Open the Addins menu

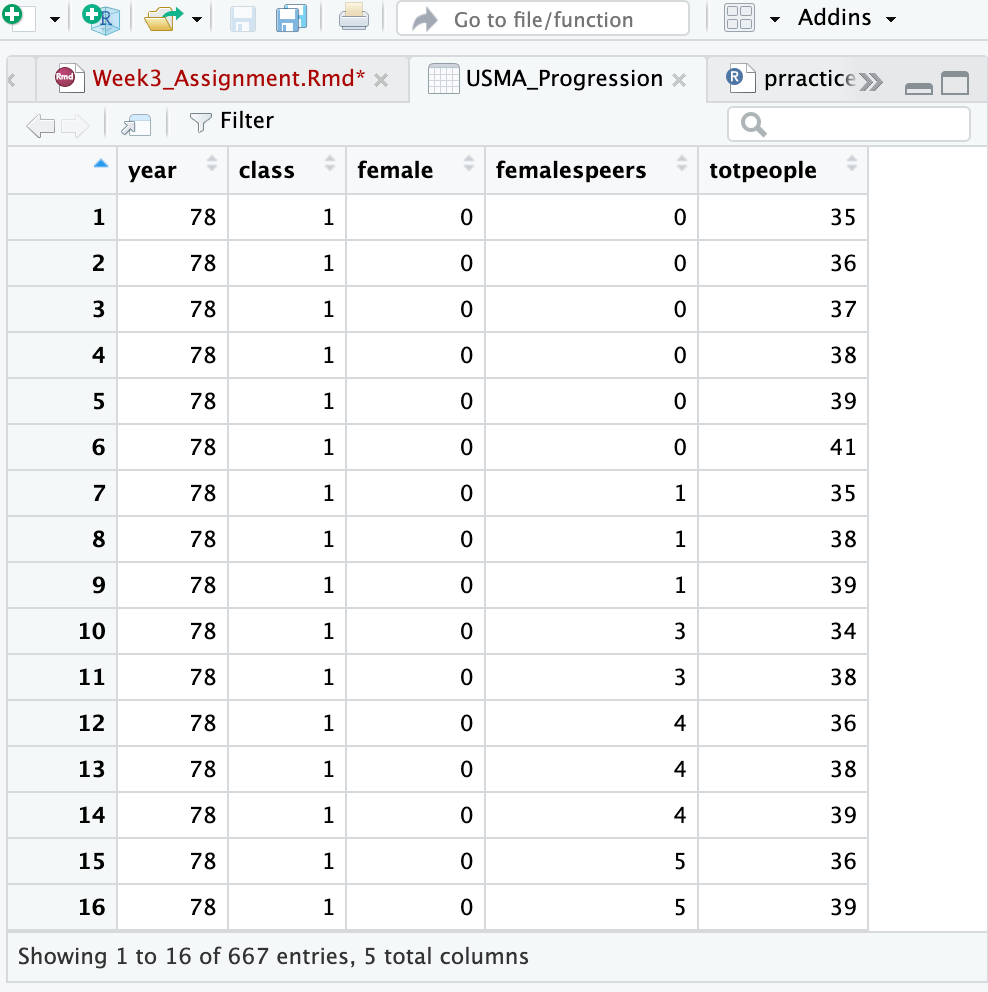(847, 18)
